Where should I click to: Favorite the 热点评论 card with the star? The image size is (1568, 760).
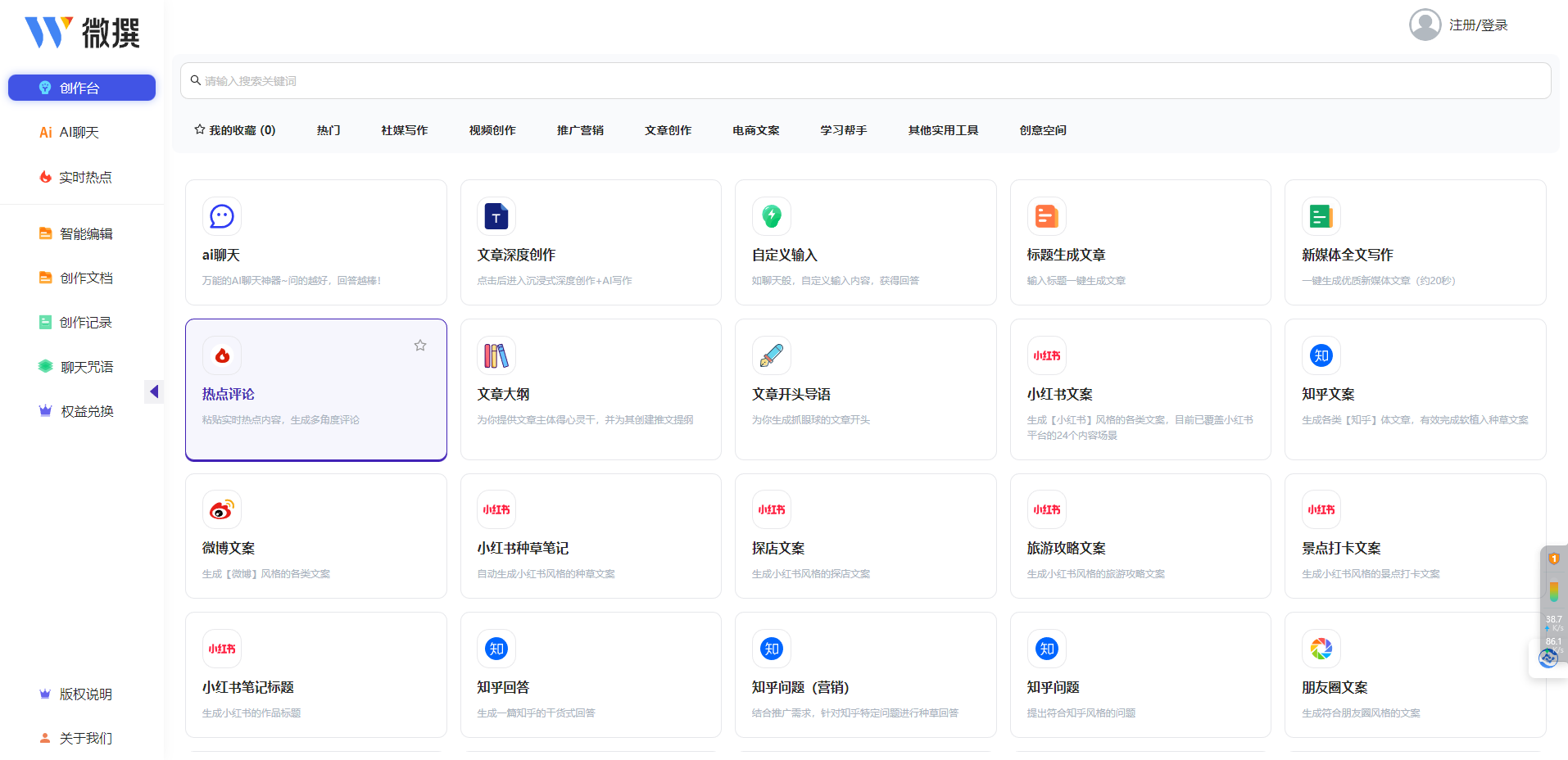pyautogui.click(x=420, y=345)
